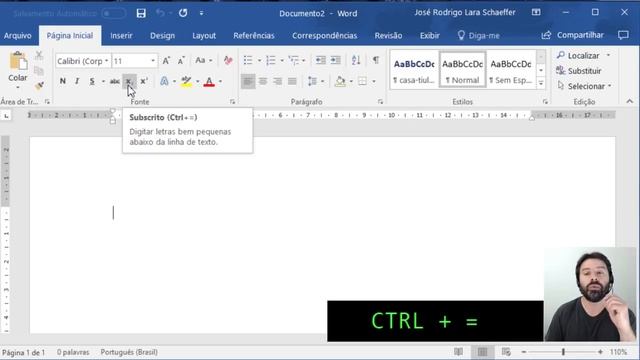This screenshot has width=640, height=360.
Task: Click the shading paint bucket icon
Action: [340, 81]
